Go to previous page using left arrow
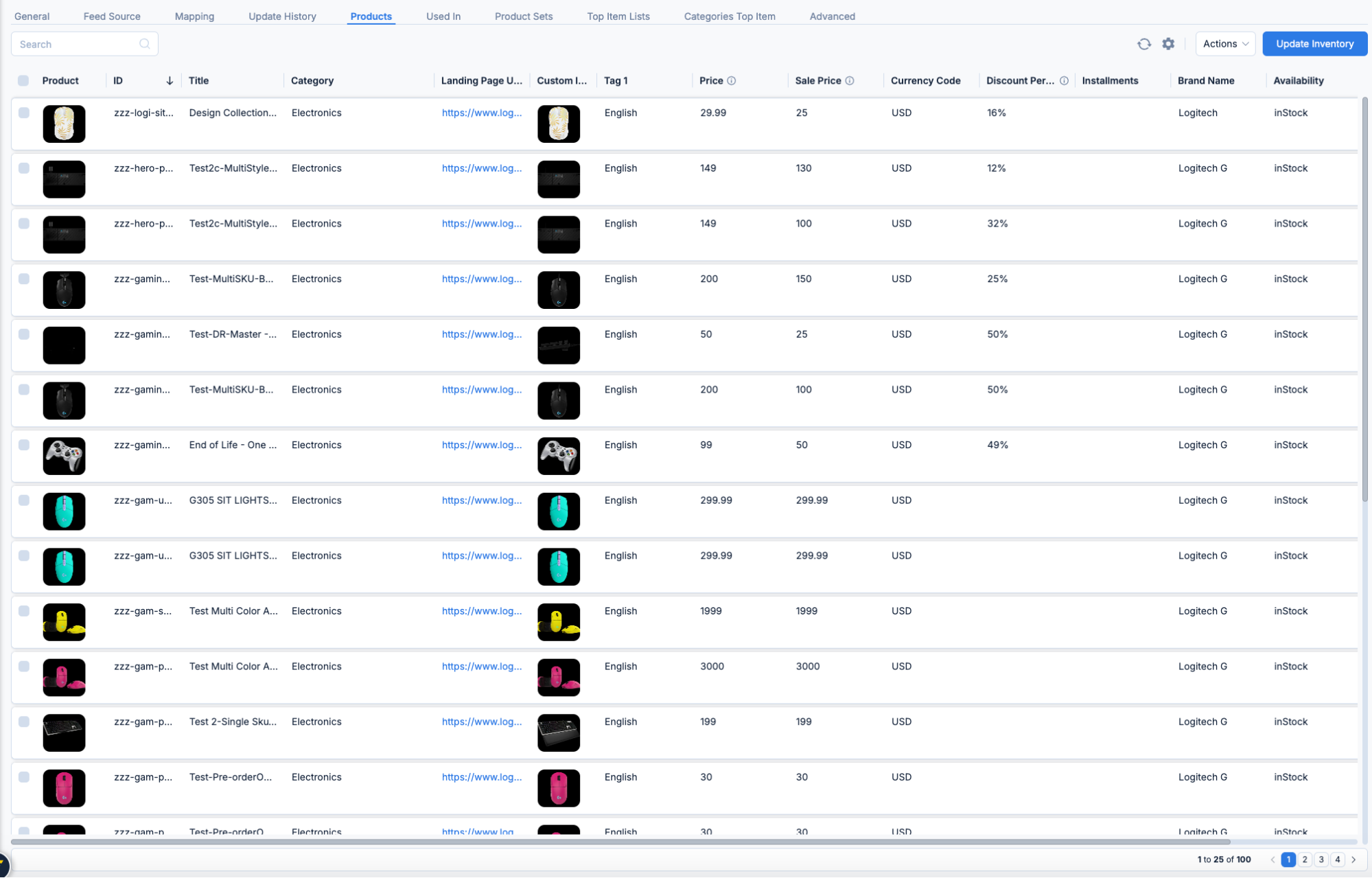Screen dimensions: 1372x878 point(1272,859)
